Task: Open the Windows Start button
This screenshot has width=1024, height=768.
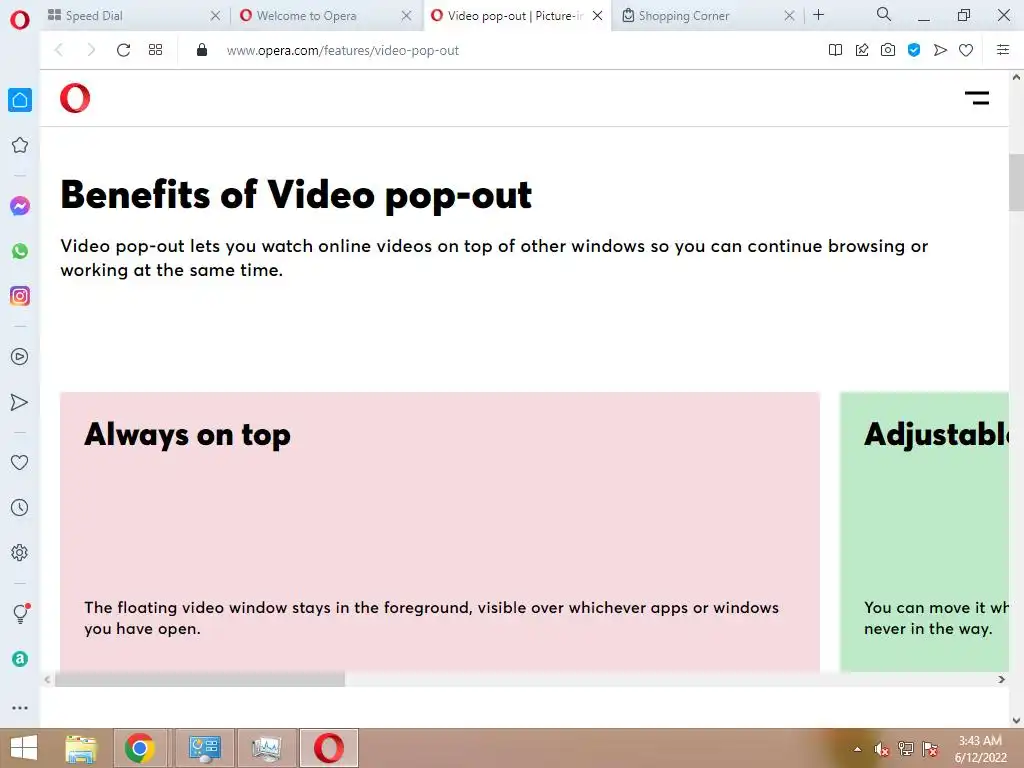Action: tap(24, 748)
